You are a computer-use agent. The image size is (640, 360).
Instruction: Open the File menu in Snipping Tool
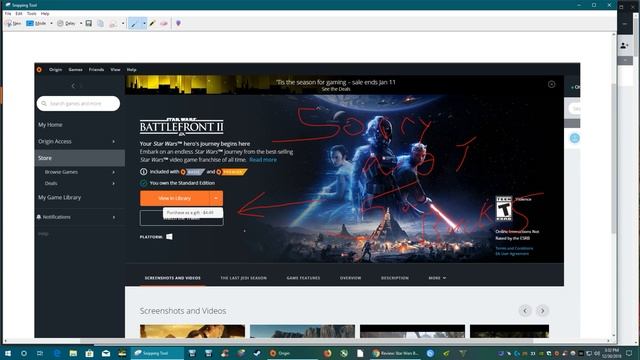8,13
